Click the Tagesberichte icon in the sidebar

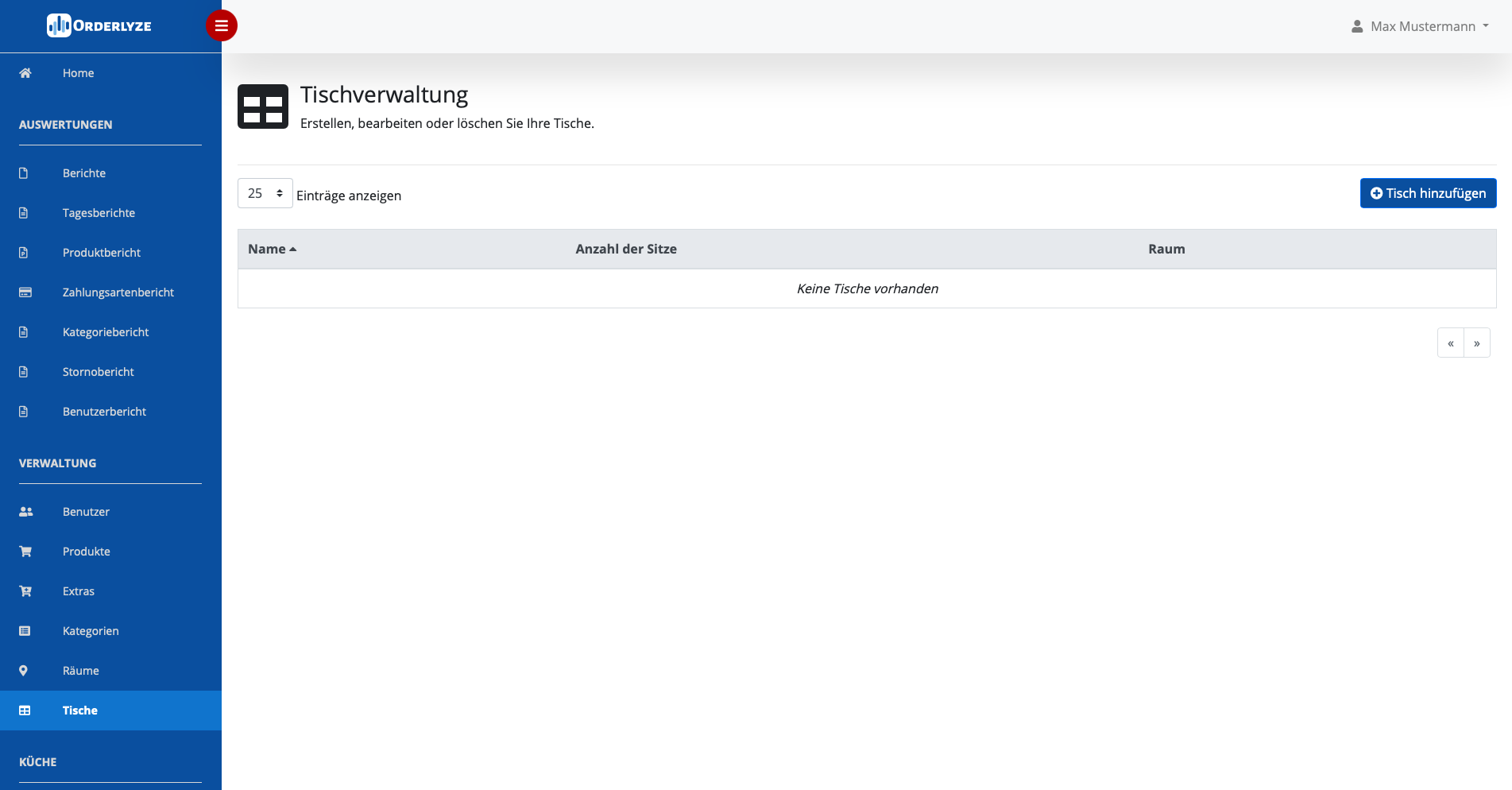(24, 213)
